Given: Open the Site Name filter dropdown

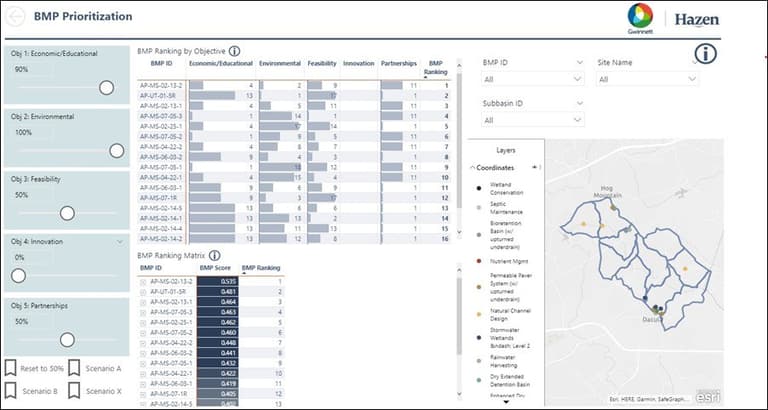Looking at the screenshot, I should (645, 79).
